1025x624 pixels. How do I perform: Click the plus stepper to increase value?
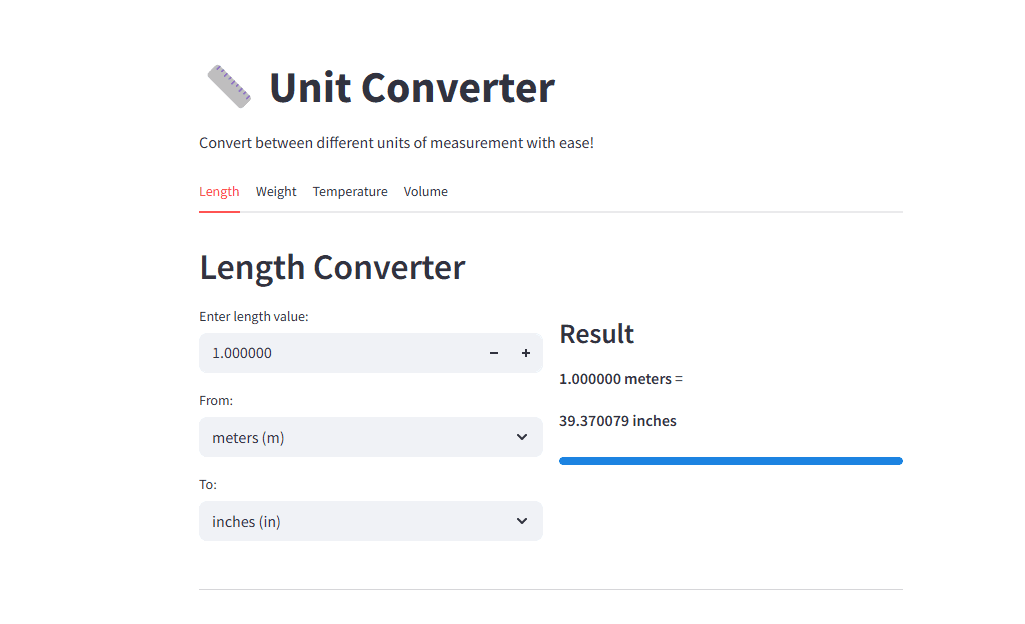525,352
